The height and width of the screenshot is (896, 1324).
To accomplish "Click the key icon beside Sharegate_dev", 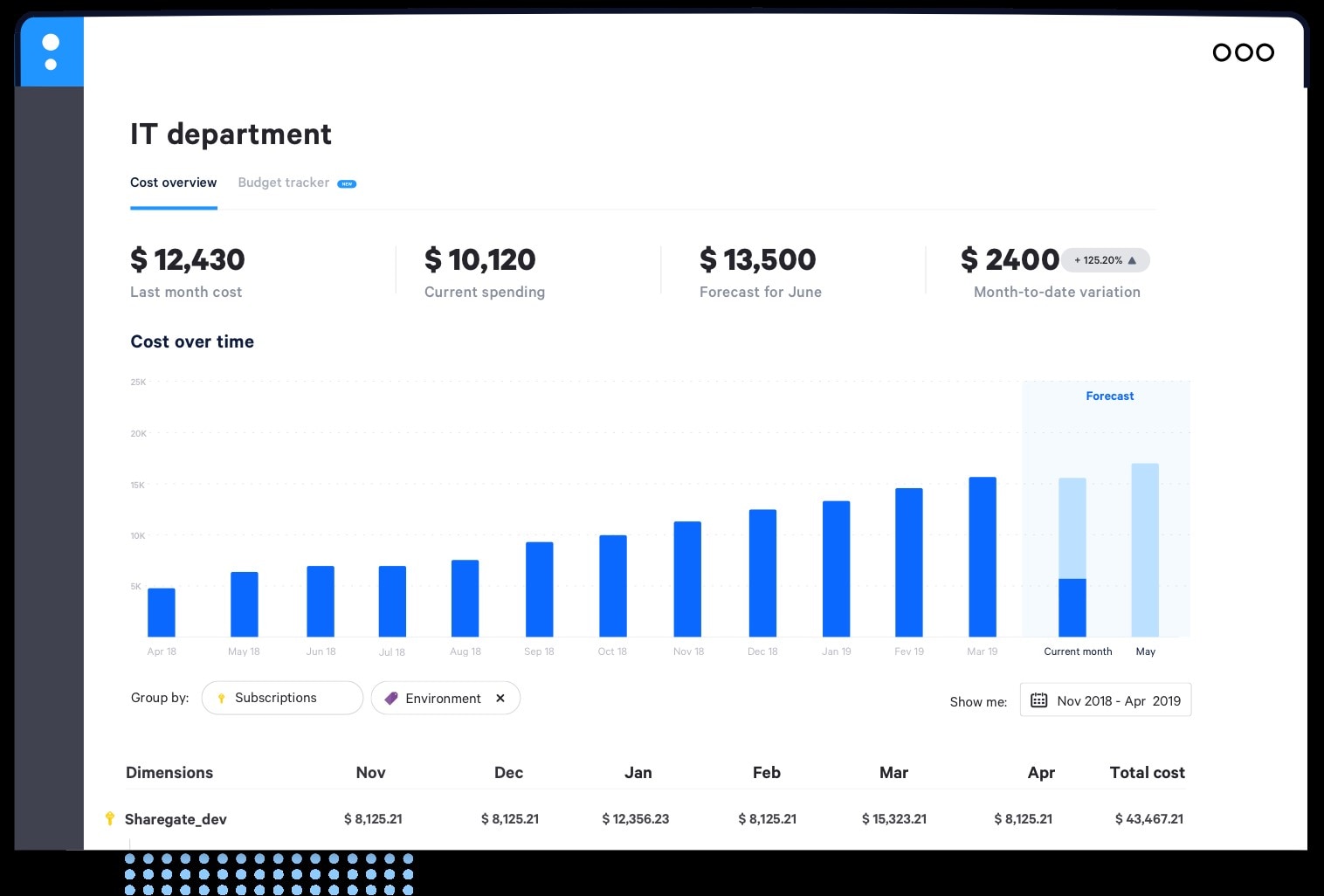I will tap(110, 819).
